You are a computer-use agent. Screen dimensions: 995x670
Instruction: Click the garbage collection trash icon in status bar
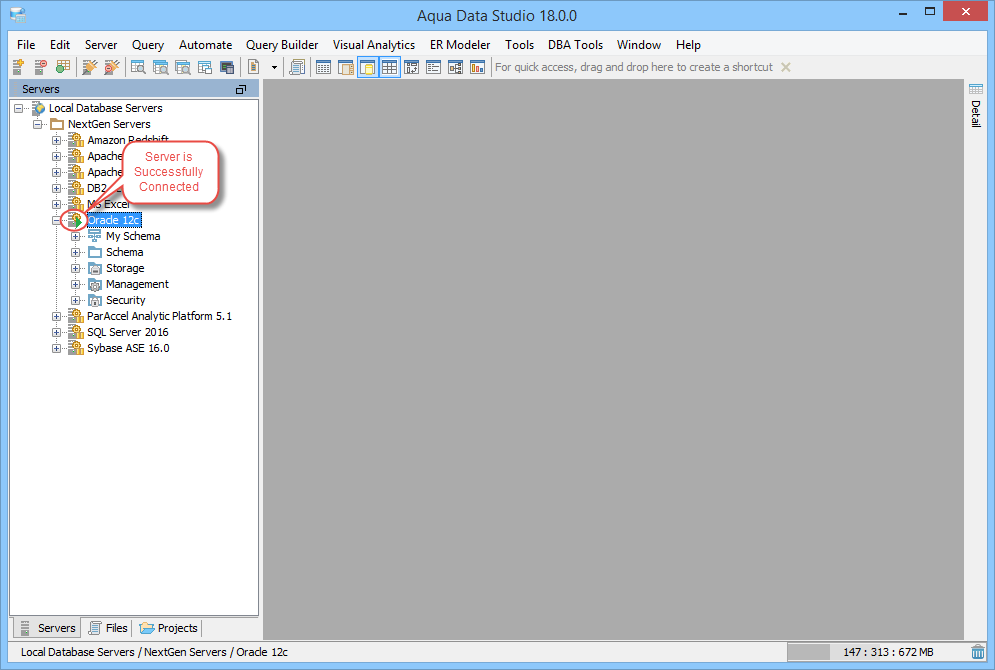[978, 652]
